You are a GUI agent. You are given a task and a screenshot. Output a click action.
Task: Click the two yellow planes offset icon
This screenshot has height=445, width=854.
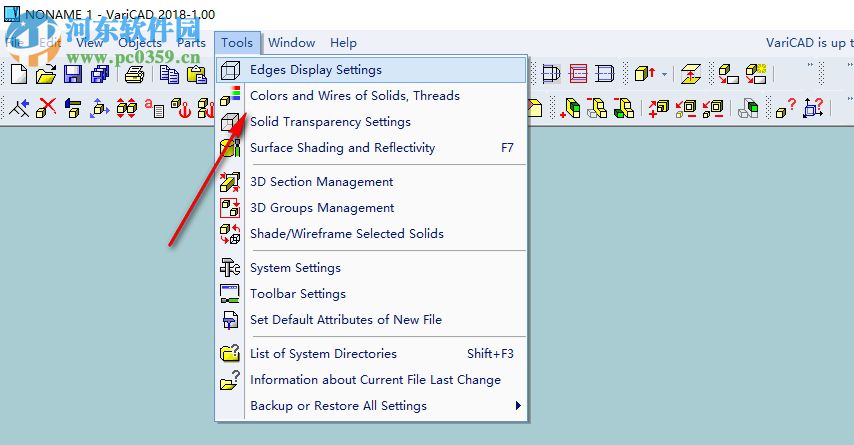(x=691, y=74)
